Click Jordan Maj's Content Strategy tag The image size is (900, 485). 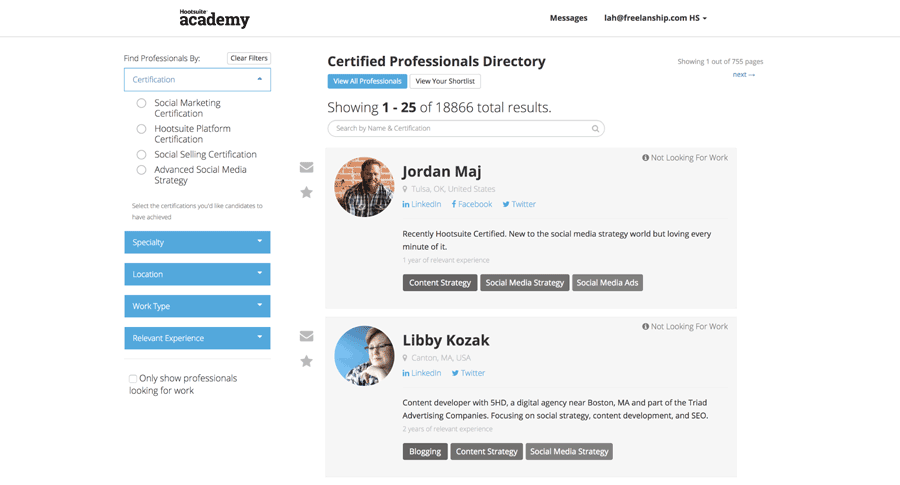[440, 283]
